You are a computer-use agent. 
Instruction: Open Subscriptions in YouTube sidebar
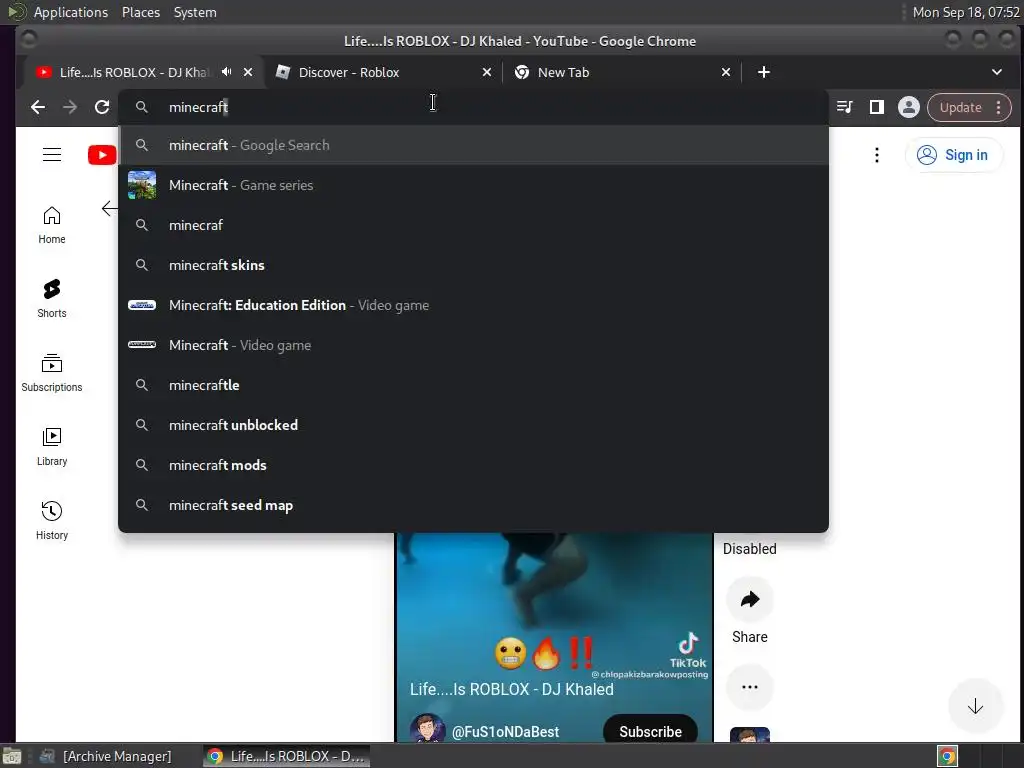click(x=52, y=373)
